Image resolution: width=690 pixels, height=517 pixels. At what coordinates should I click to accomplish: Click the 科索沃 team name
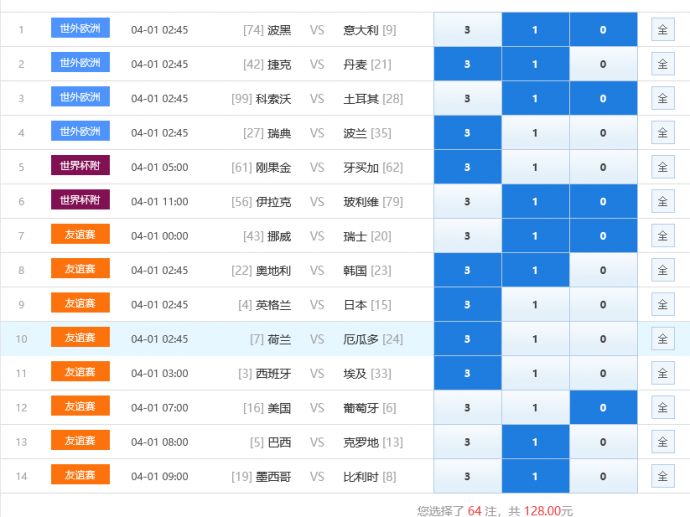tap(273, 99)
